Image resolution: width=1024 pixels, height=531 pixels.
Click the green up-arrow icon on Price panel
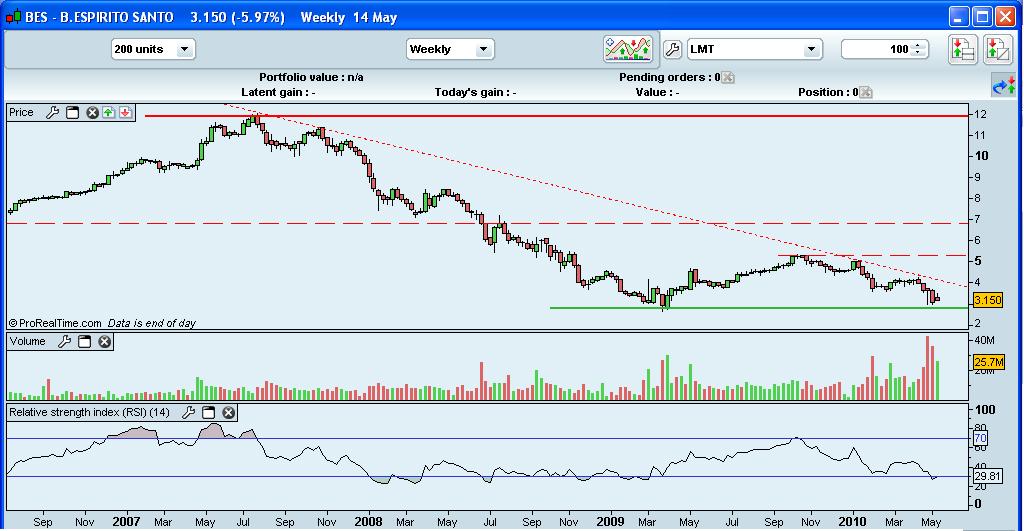point(108,112)
